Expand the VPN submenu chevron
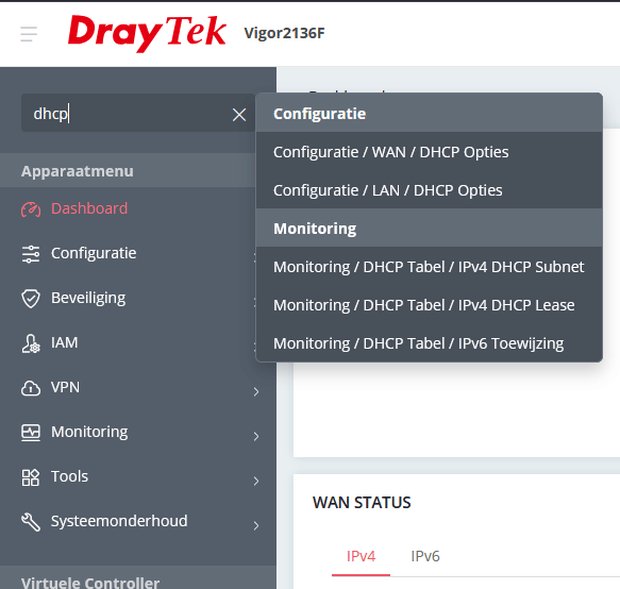 [x=256, y=392]
